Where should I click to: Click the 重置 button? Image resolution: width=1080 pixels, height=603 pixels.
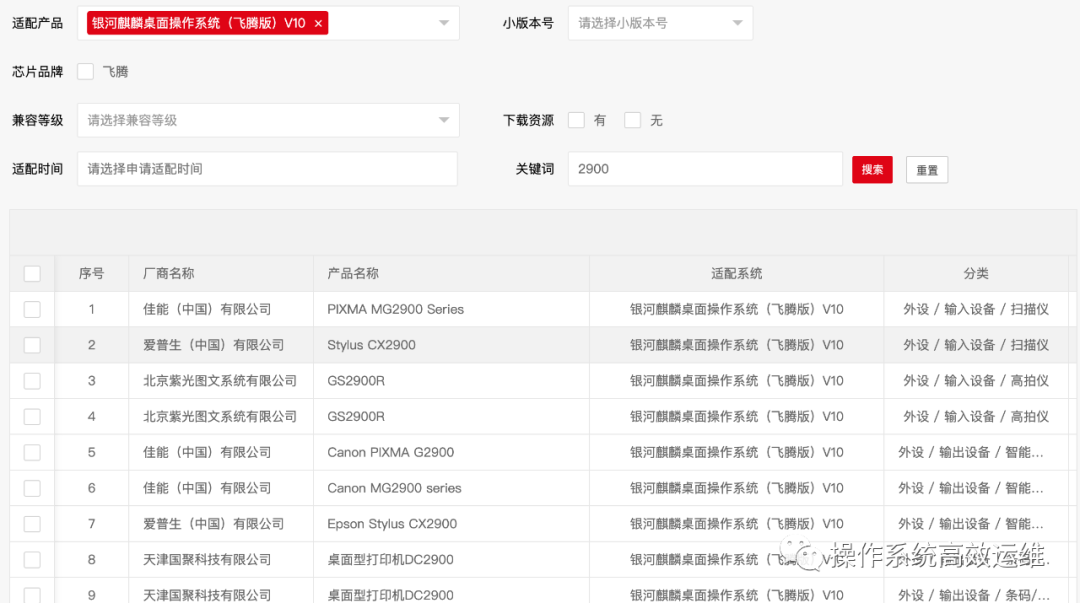(x=926, y=170)
